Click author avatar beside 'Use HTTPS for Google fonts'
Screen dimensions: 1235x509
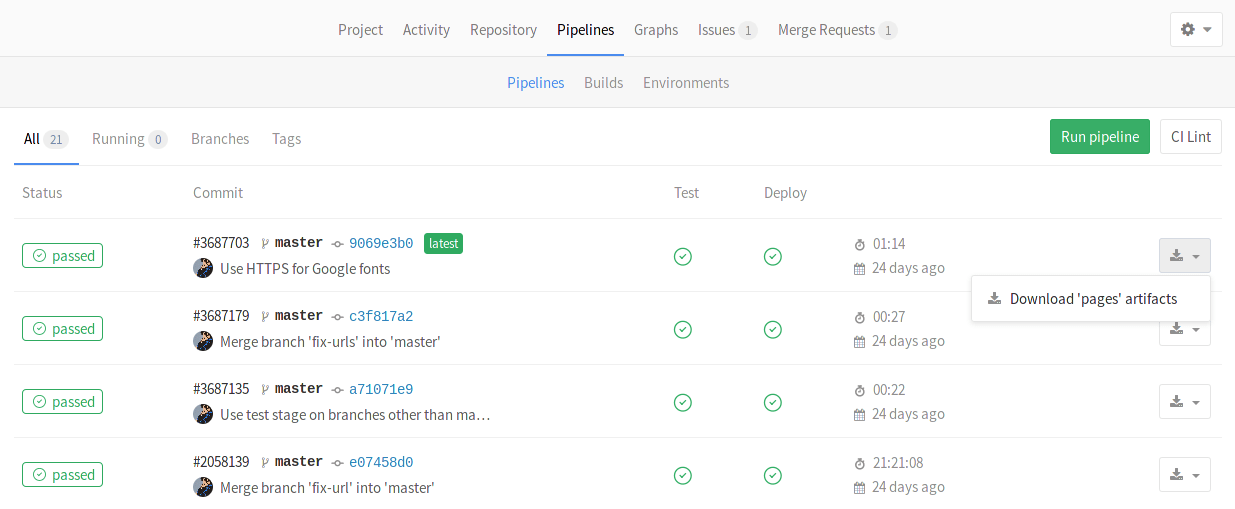pyautogui.click(x=203, y=268)
